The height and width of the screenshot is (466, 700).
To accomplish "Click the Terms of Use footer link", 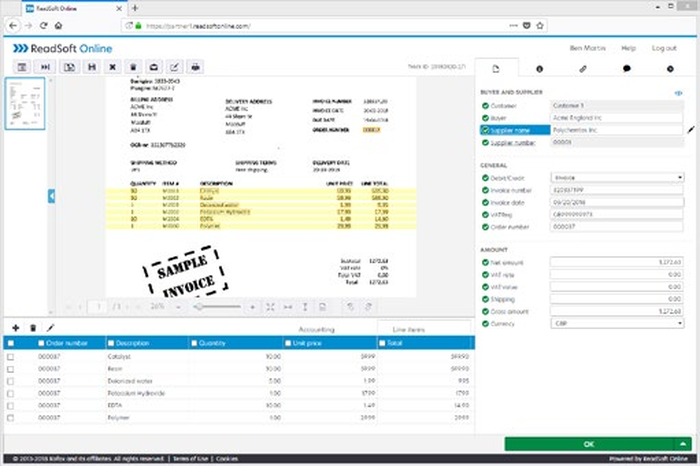I will pos(191,458).
